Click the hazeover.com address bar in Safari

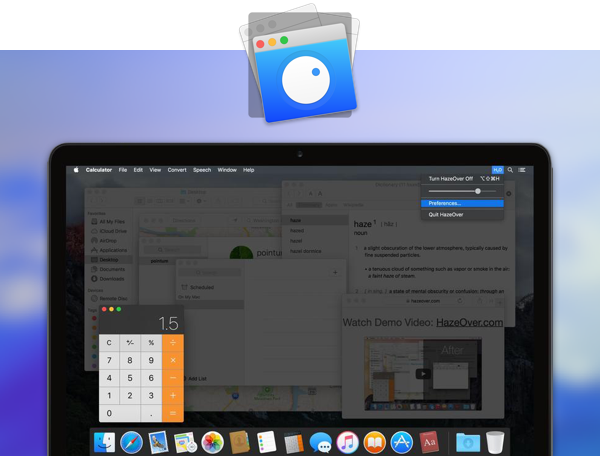click(423, 301)
